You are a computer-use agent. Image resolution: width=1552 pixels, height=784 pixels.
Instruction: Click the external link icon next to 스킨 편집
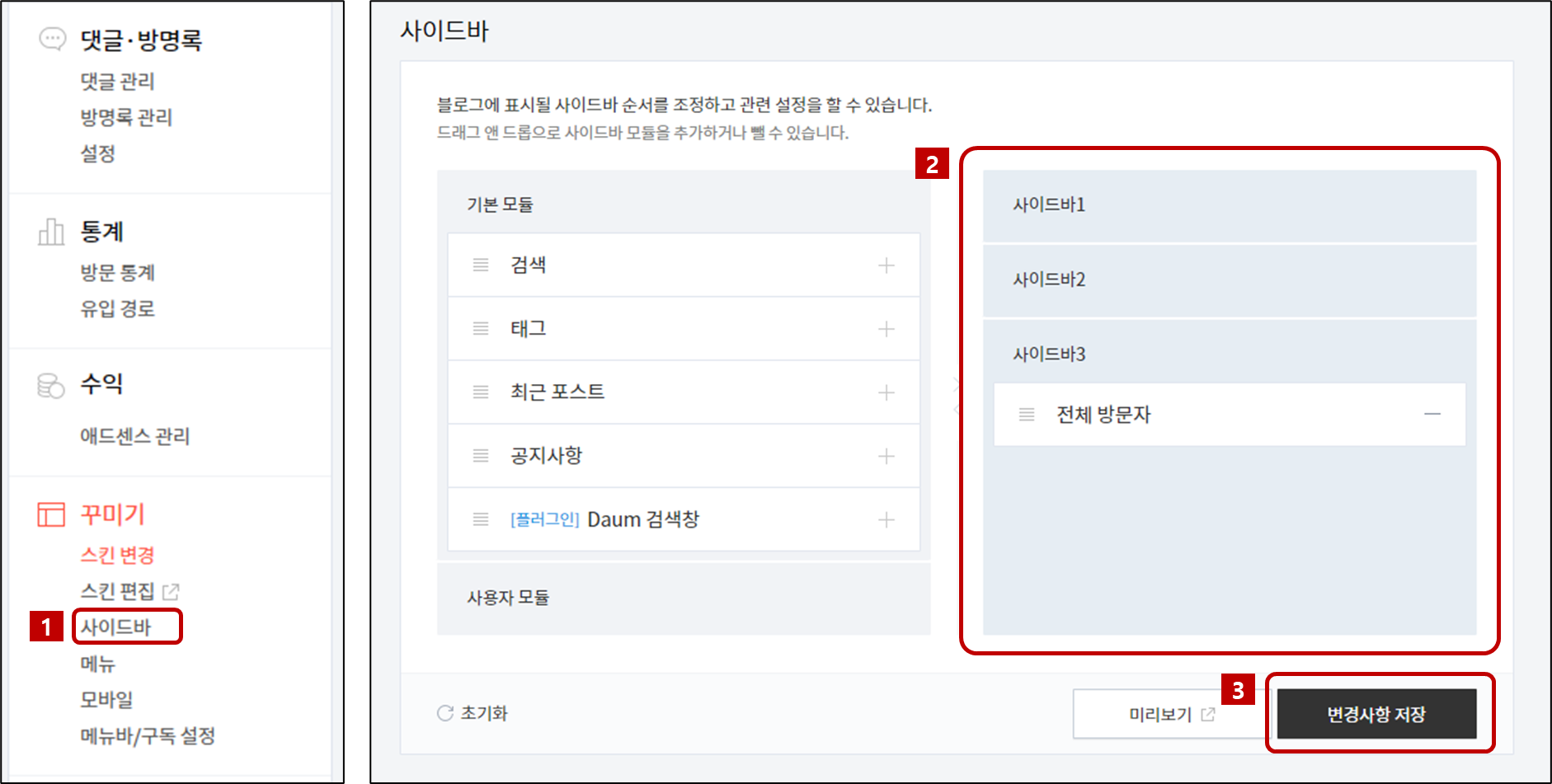tap(171, 591)
